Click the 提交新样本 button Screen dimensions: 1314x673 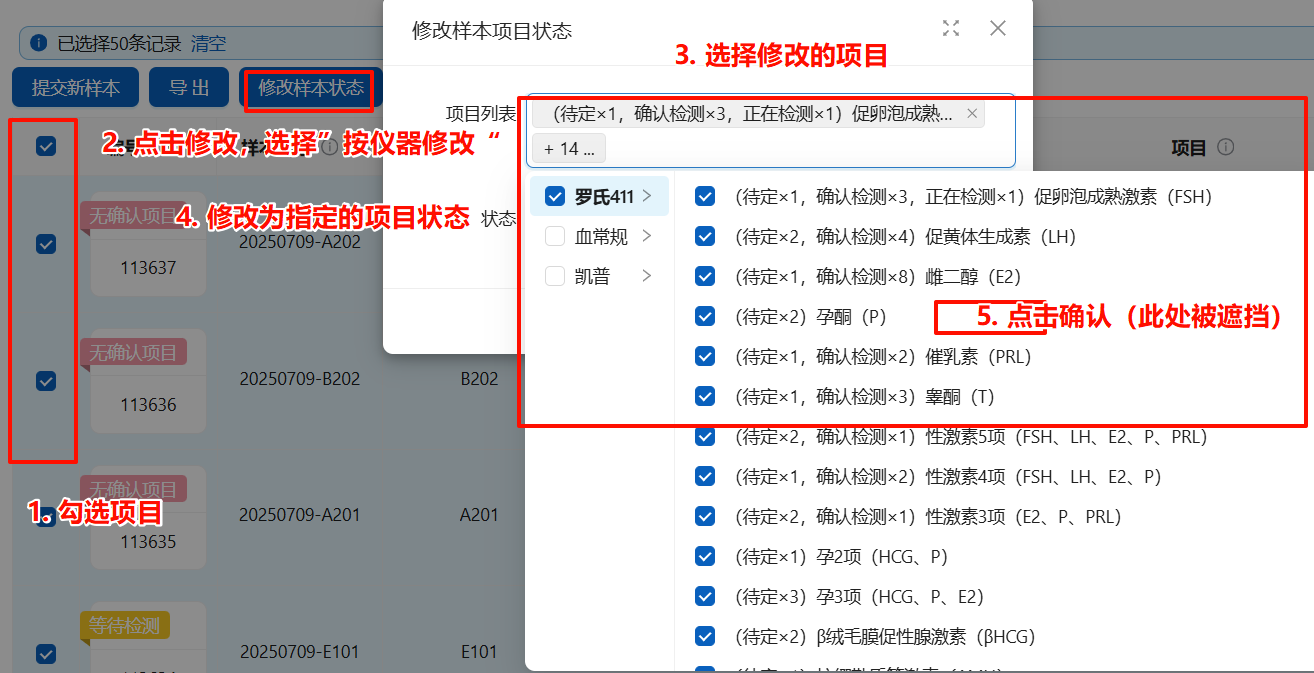75,88
